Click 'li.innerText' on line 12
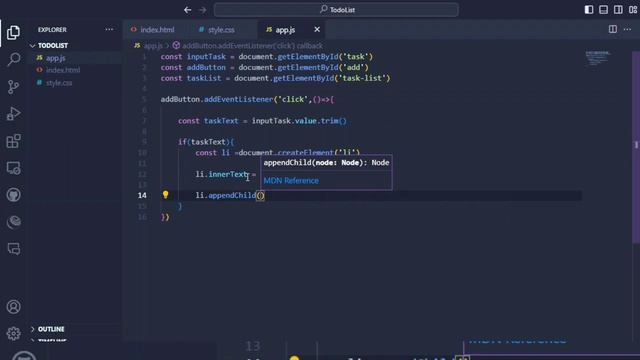This screenshot has height=360, width=640. click(x=221, y=174)
